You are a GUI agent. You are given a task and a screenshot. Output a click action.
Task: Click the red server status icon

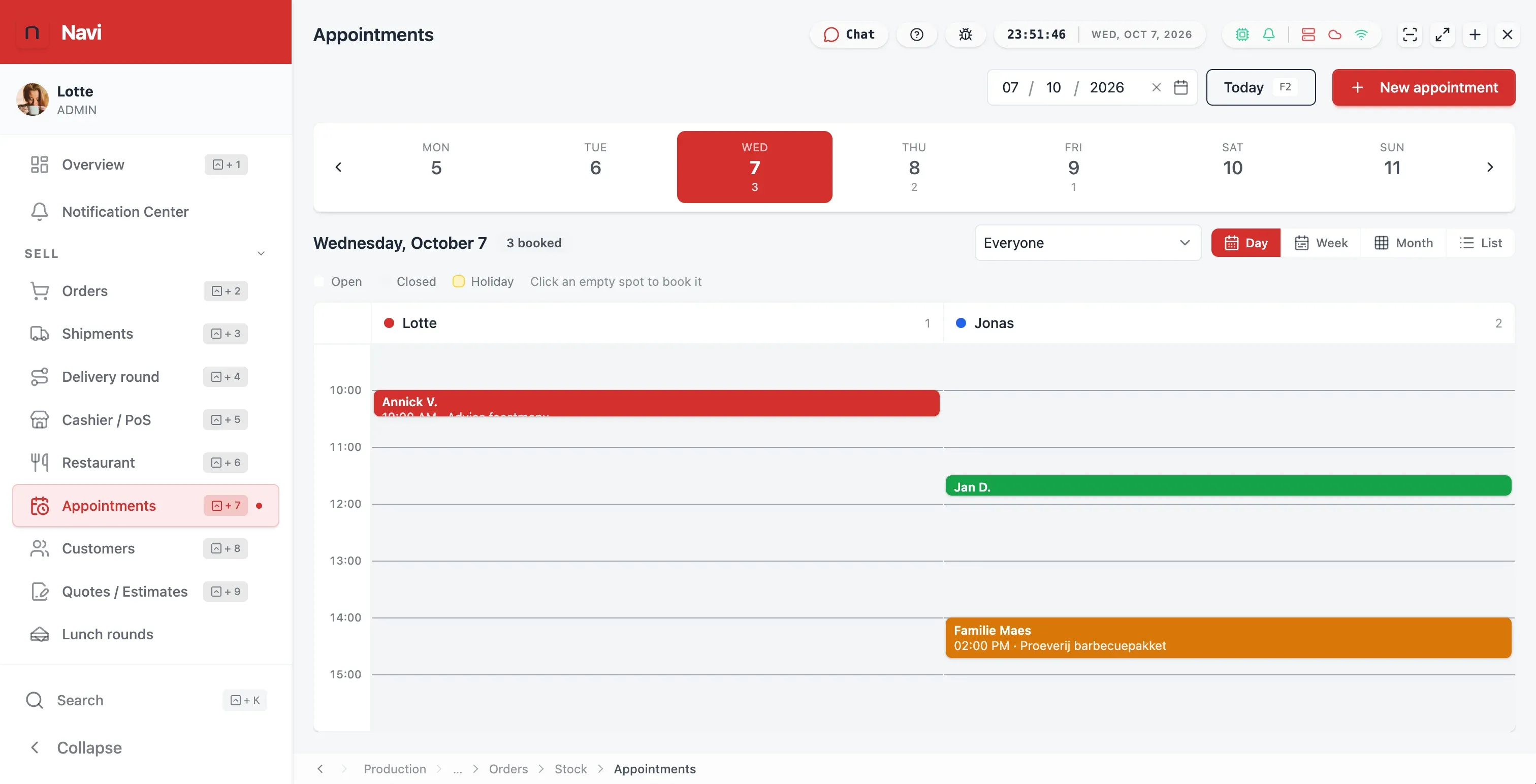1308,35
